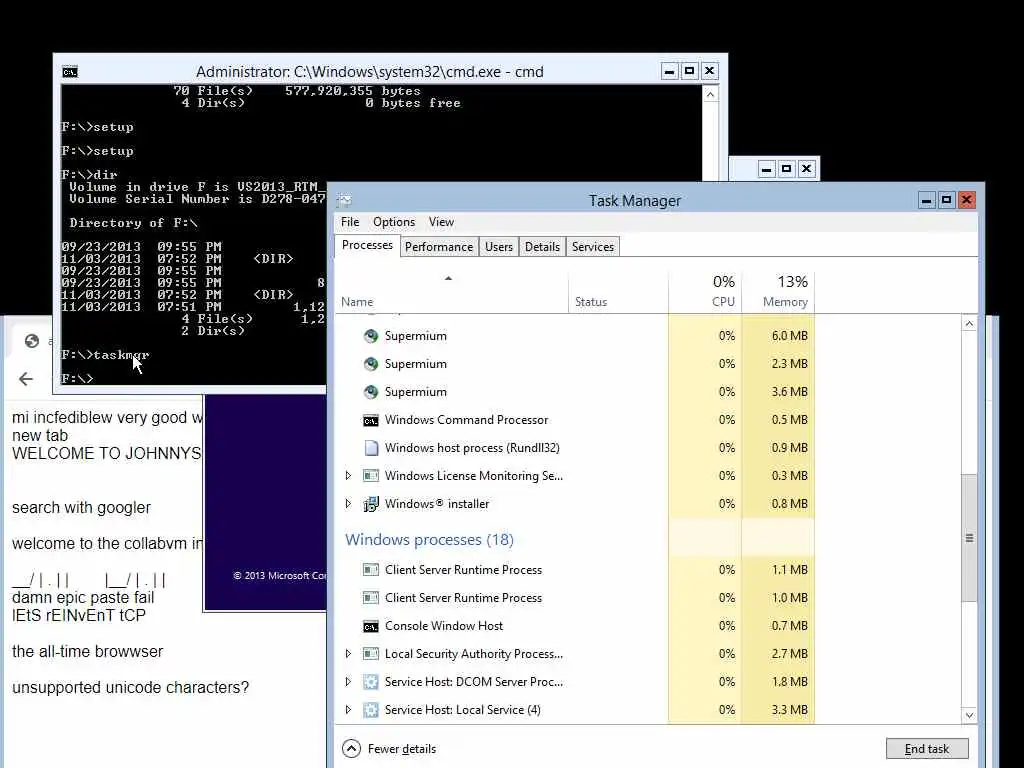Click the Task Manager vertical scrollbar thumb
This screenshot has height=768, width=1024.
point(969,538)
